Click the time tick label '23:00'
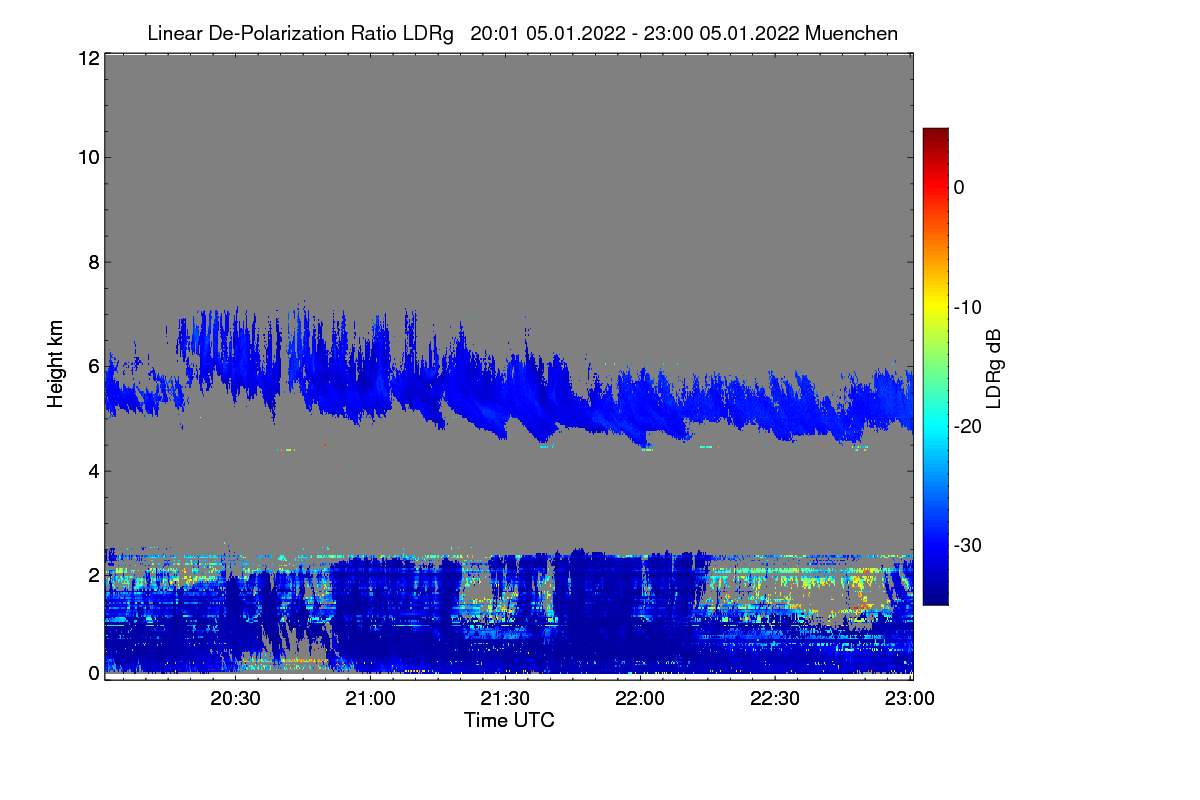The image size is (1200, 800). click(909, 699)
